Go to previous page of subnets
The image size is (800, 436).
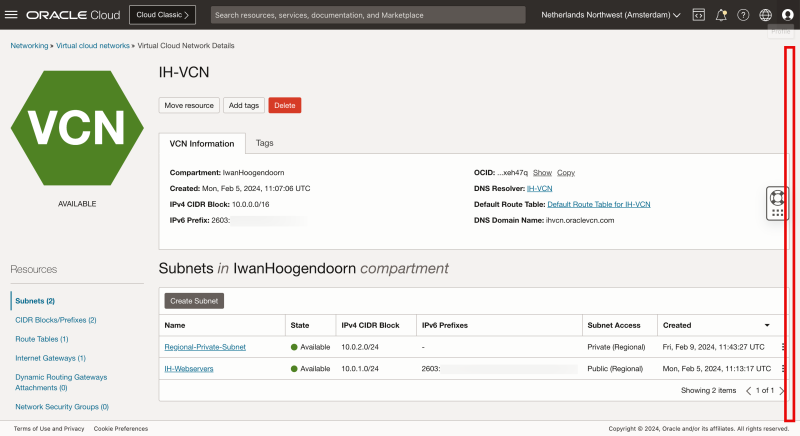(x=748, y=391)
